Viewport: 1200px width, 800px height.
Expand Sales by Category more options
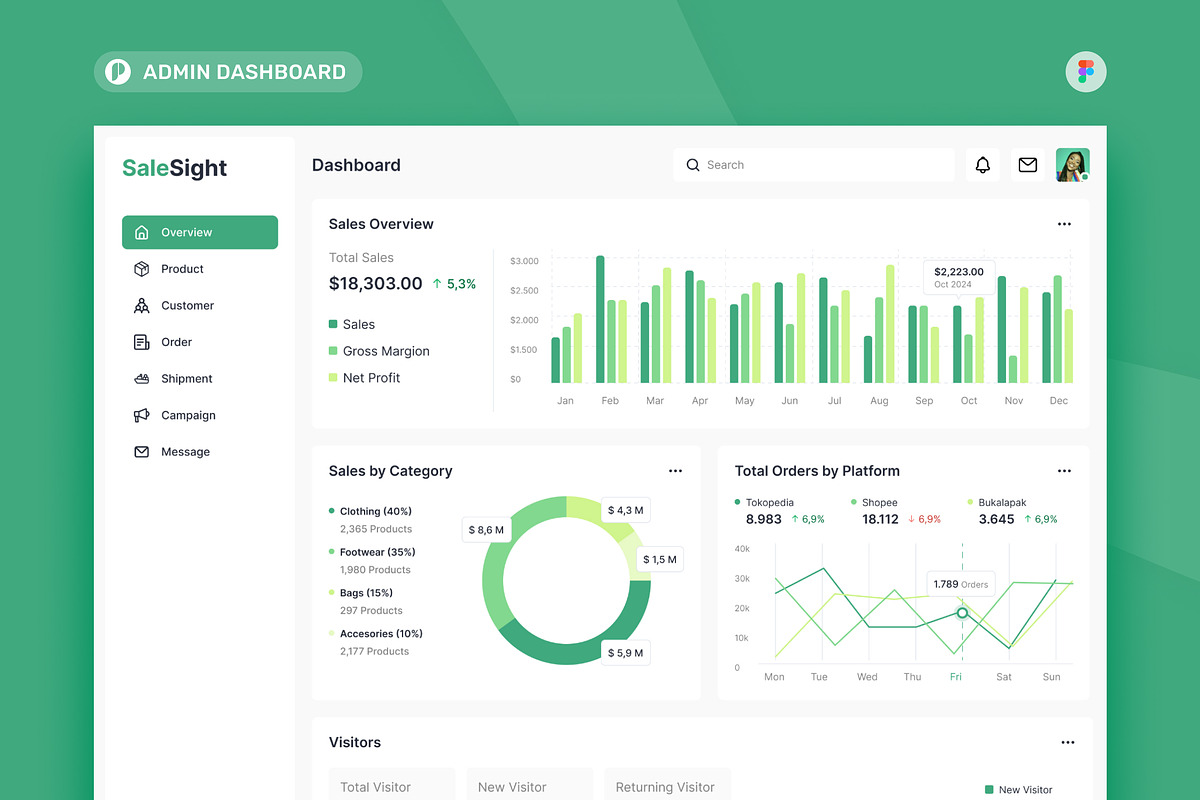tap(675, 471)
